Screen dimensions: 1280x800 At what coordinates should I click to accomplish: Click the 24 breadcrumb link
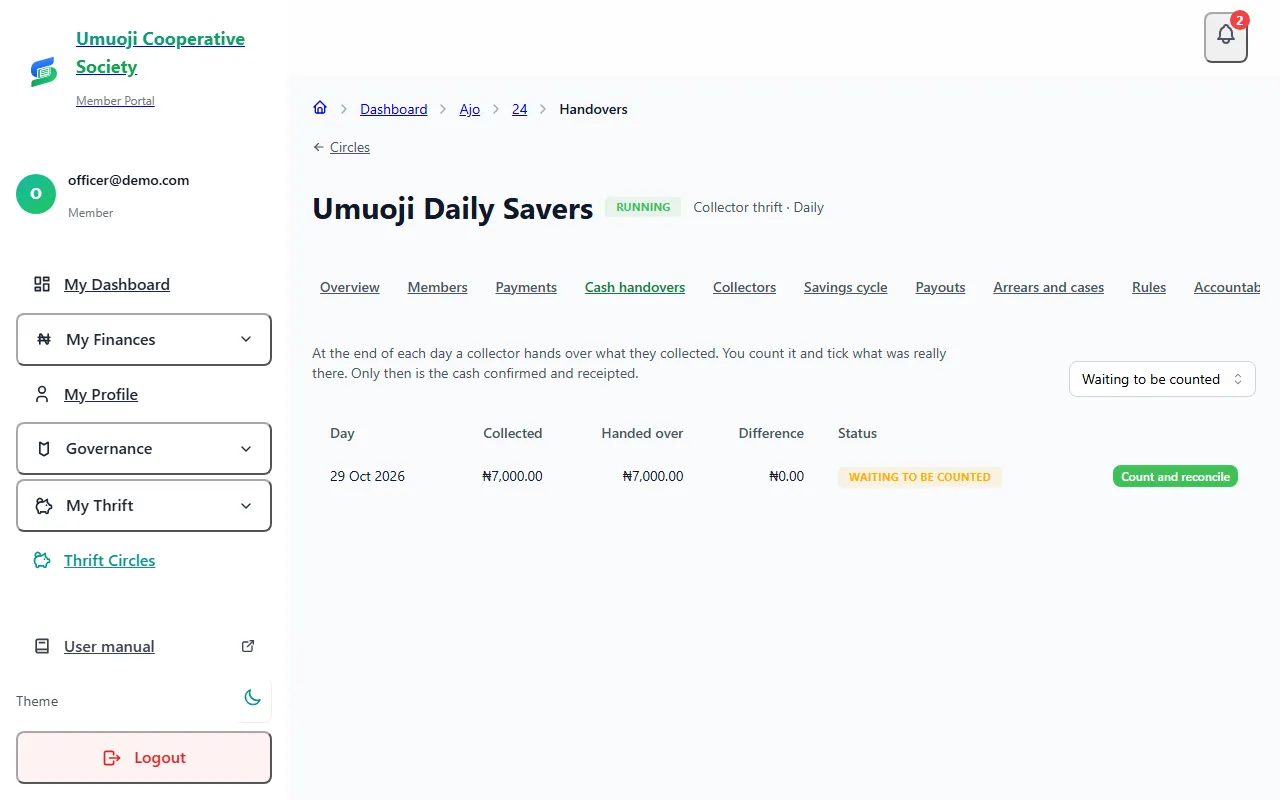pyautogui.click(x=520, y=109)
